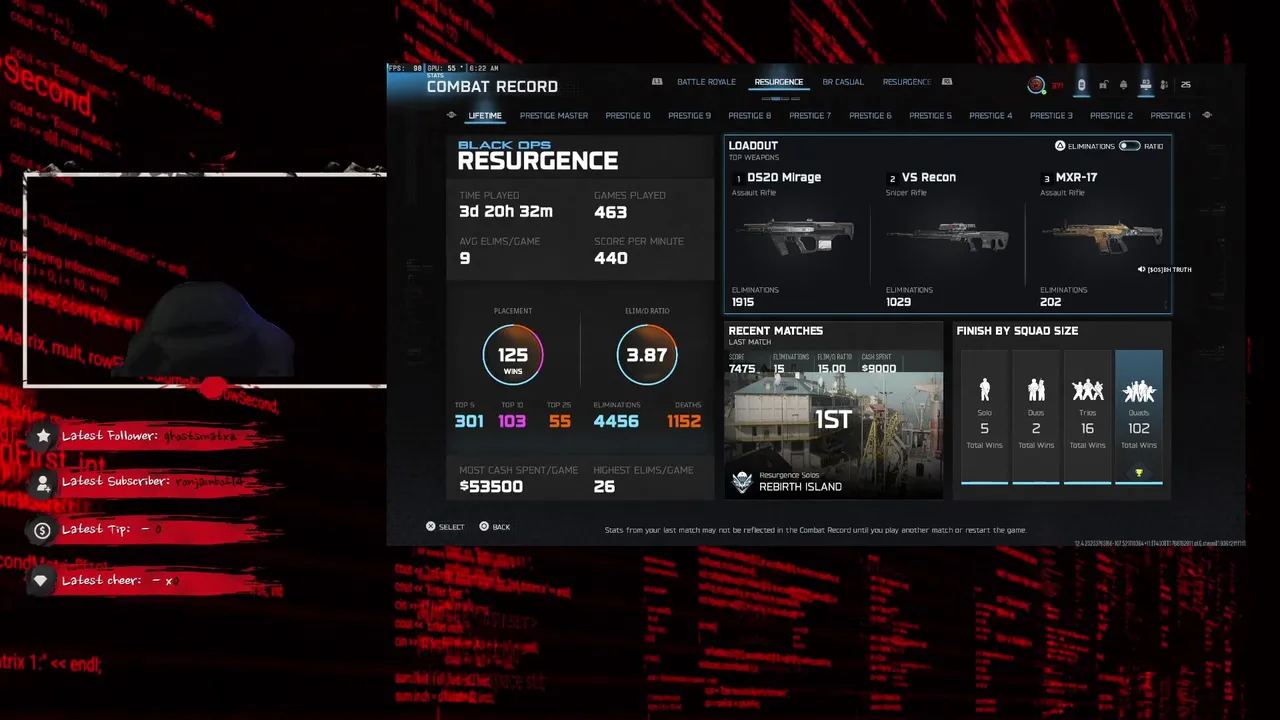
Task: Click the Deaths total 1152
Action: pos(684,421)
